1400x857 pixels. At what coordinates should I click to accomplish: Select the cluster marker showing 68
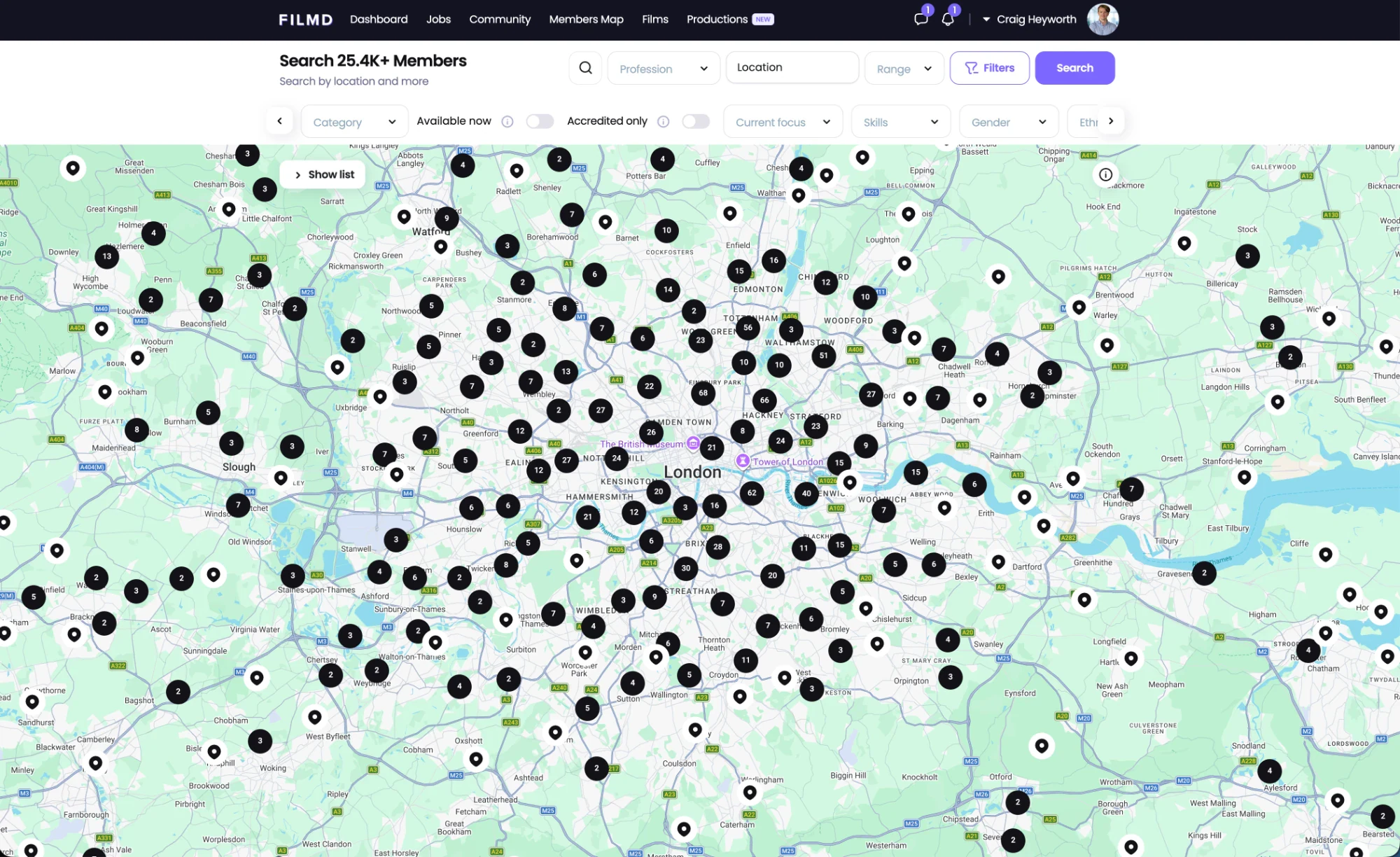point(703,393)
